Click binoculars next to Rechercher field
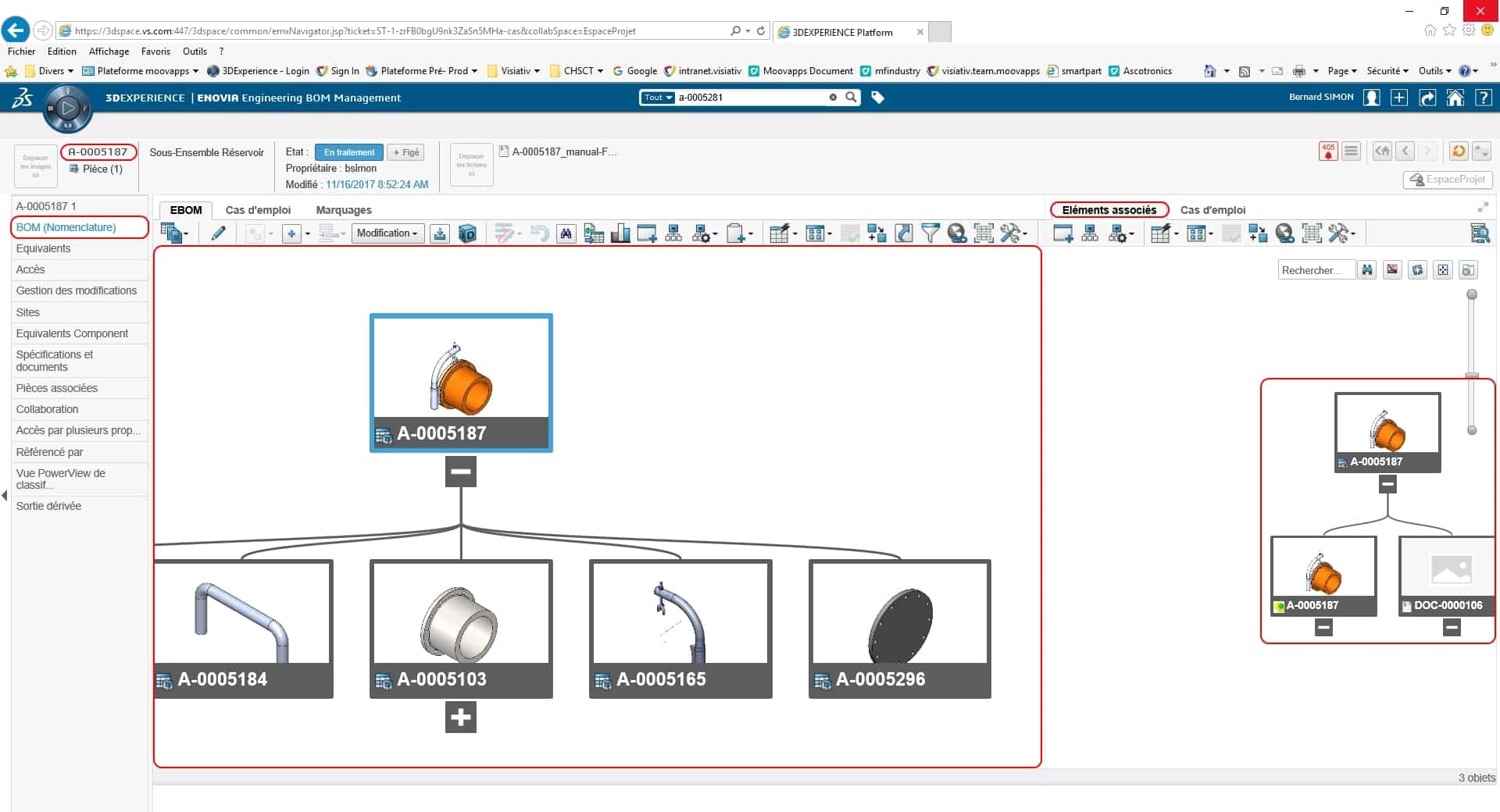This screenshot has width=1500, height=812. 1366,270
